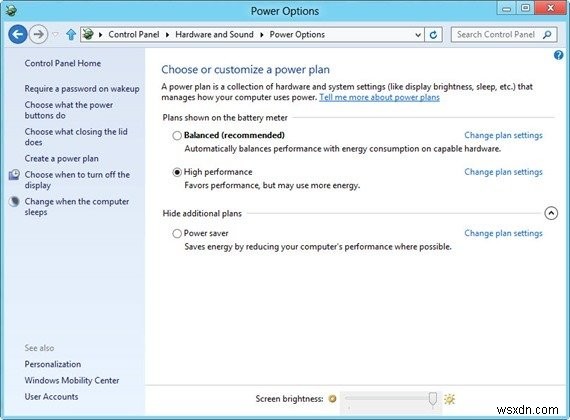This screenshot has width=570, height=420.
Task: Click the 'Hide additional plans' label text
Action: [202, 213]
